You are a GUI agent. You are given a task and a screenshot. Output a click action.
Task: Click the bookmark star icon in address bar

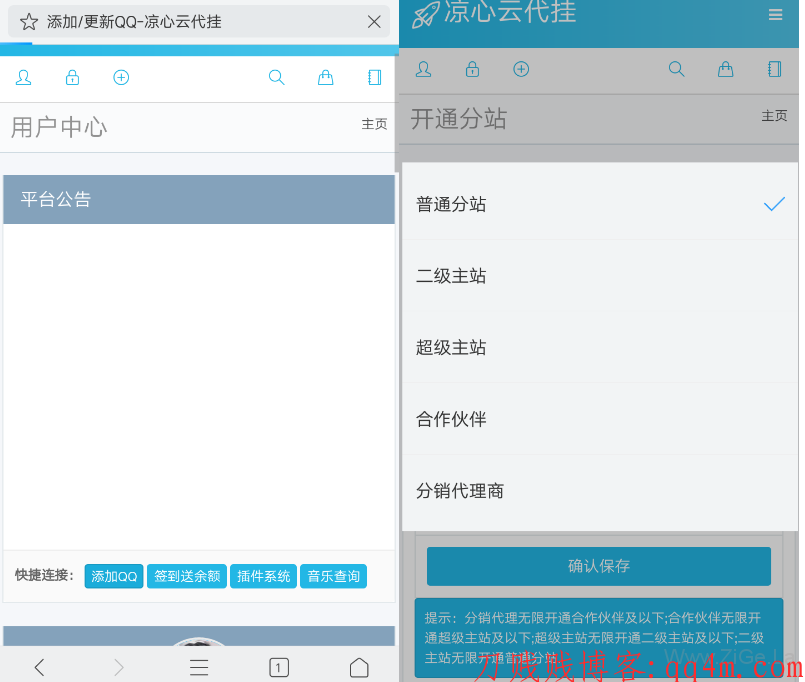click(29, 22)
